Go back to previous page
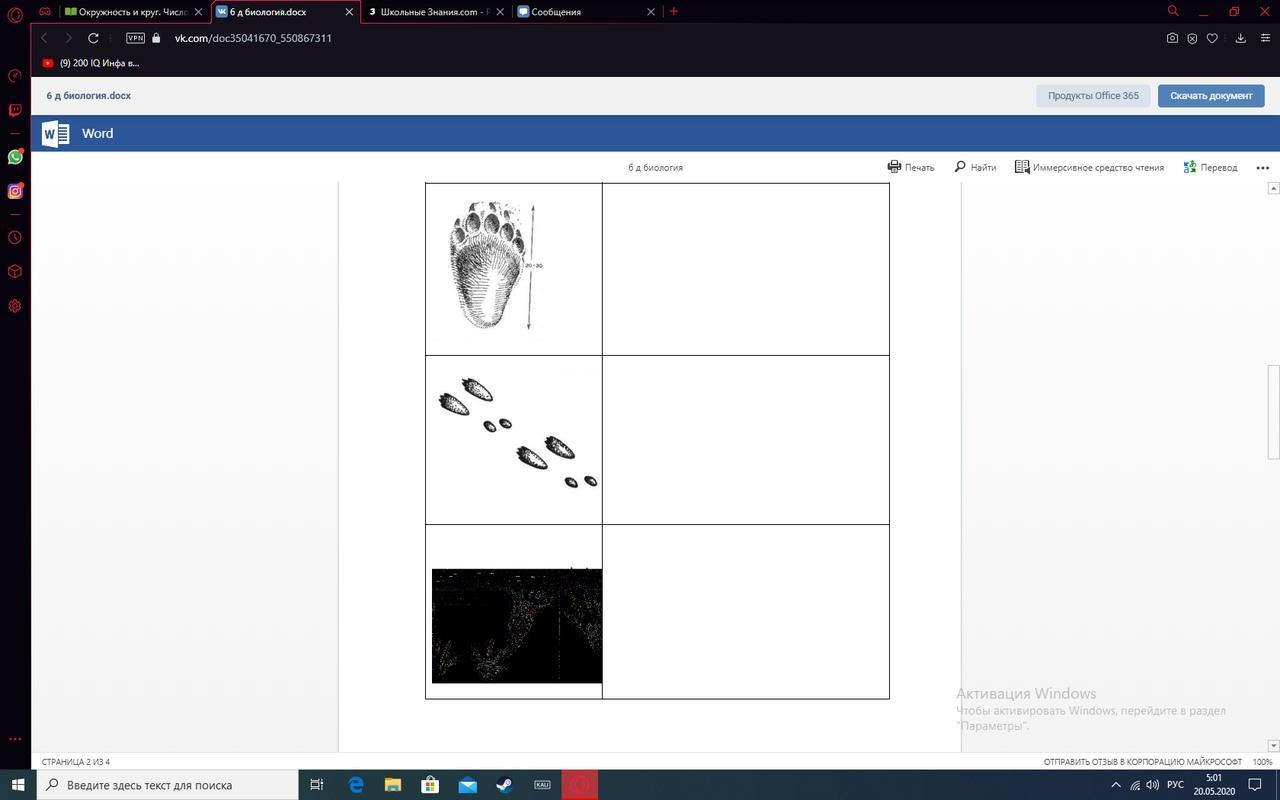The image size is (1280, 800). click(44, 38)
